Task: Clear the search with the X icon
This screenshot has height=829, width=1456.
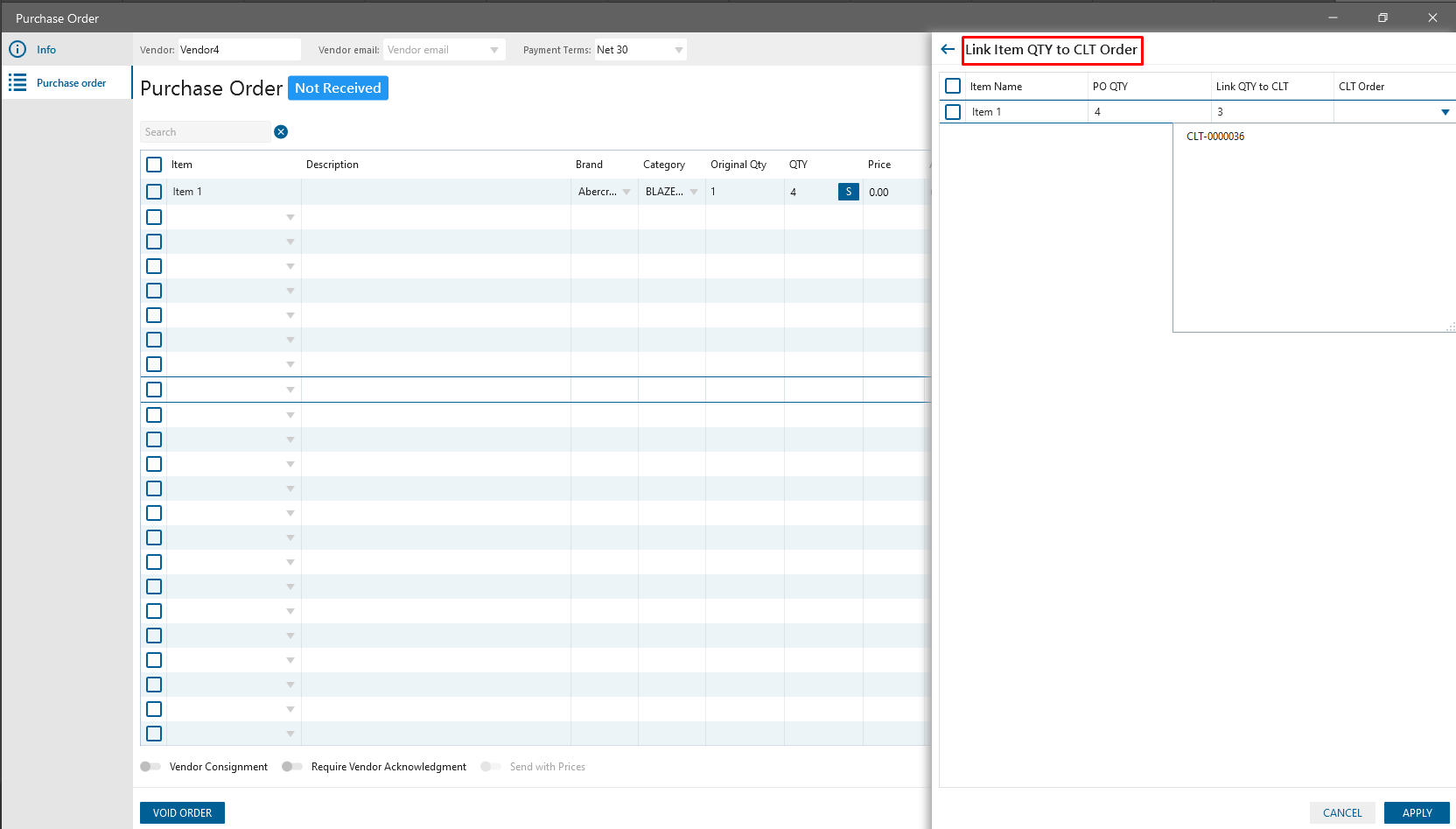Action: click(x=281, y=132)
